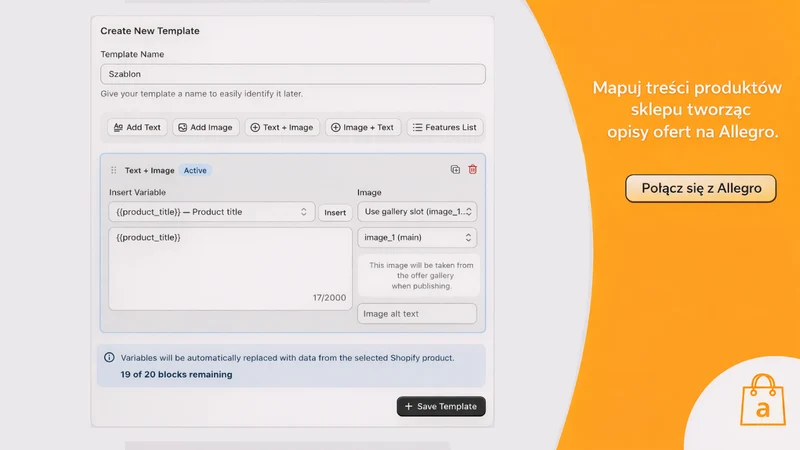Add an Image block
The width and height of the screenshot is (800, 450).
[x=206, y=128]
